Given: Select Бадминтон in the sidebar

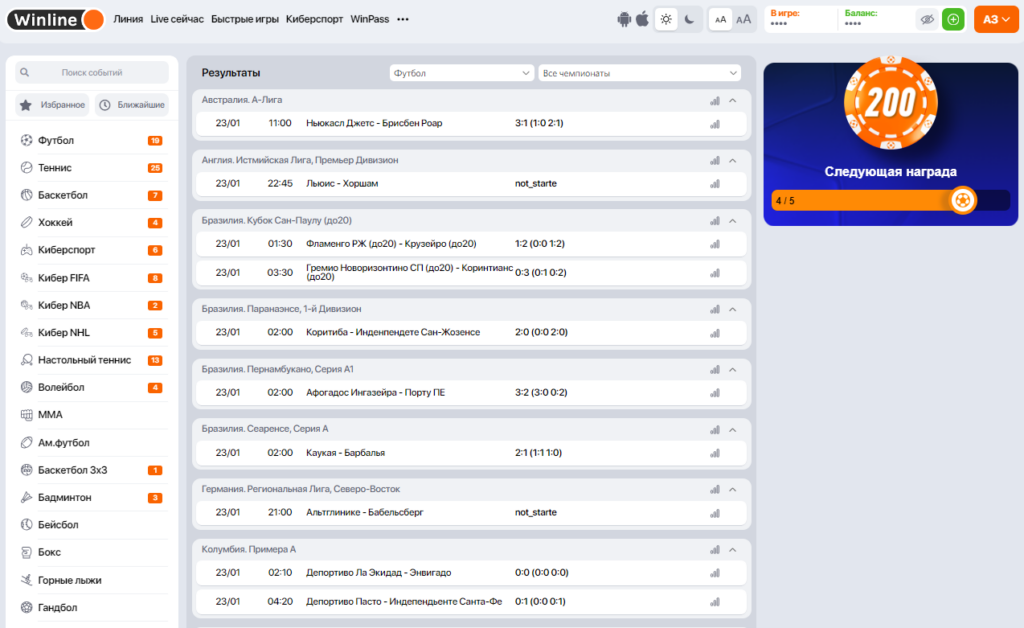Looking at the screenshot, I should (x=92, y=497).
